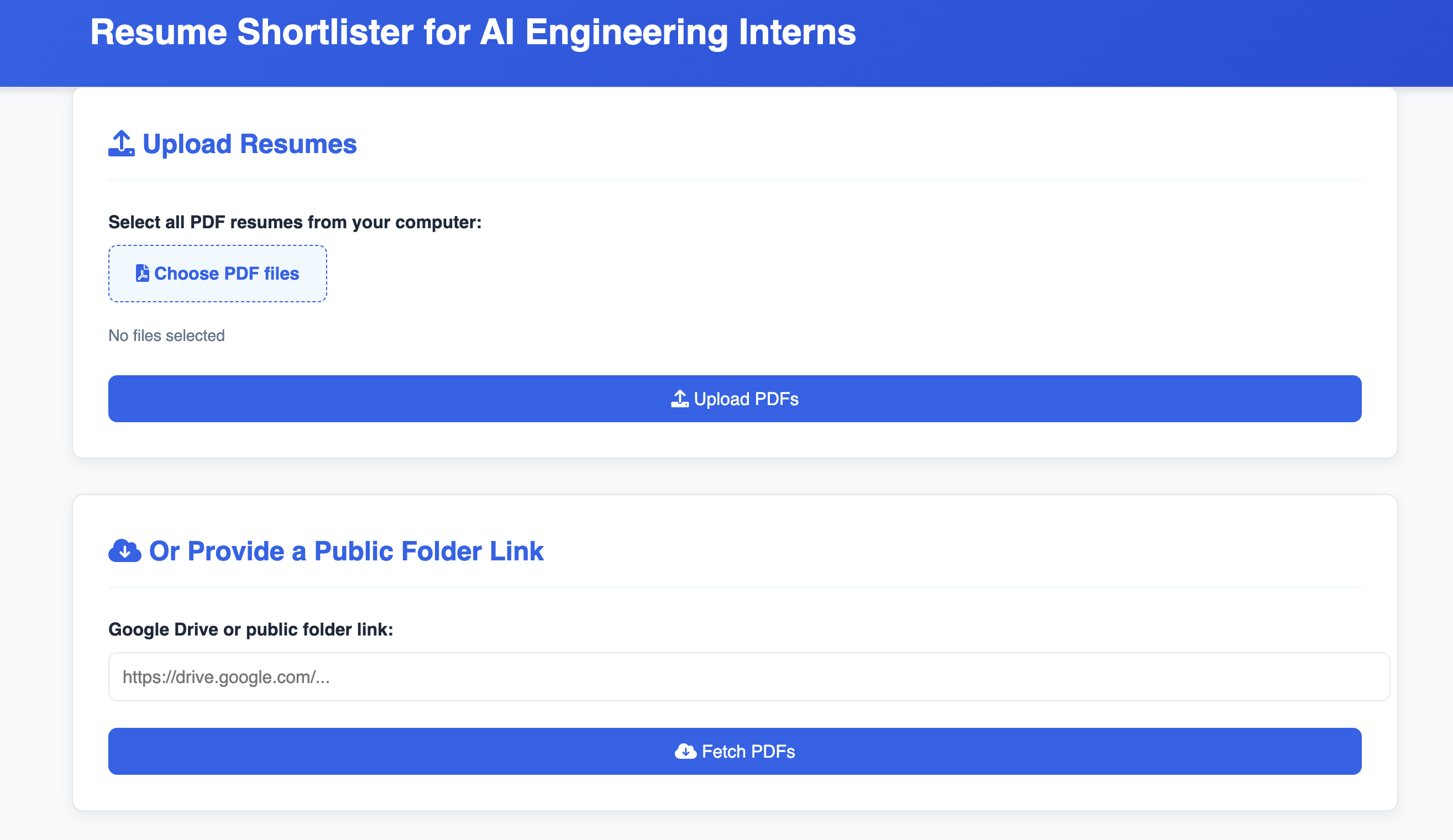Click the upload icon beside Upload Resumes heading
This screenshot has width=1453, height=840.
point(121,144)
